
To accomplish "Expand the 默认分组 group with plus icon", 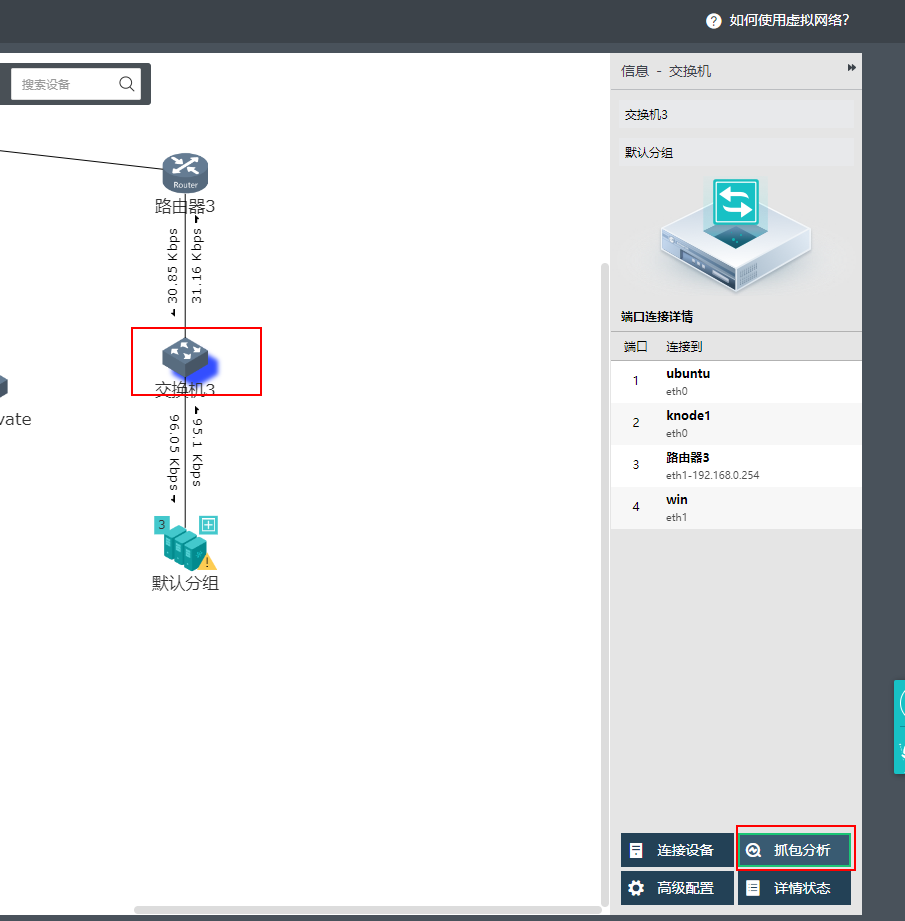I will point(208,525).
